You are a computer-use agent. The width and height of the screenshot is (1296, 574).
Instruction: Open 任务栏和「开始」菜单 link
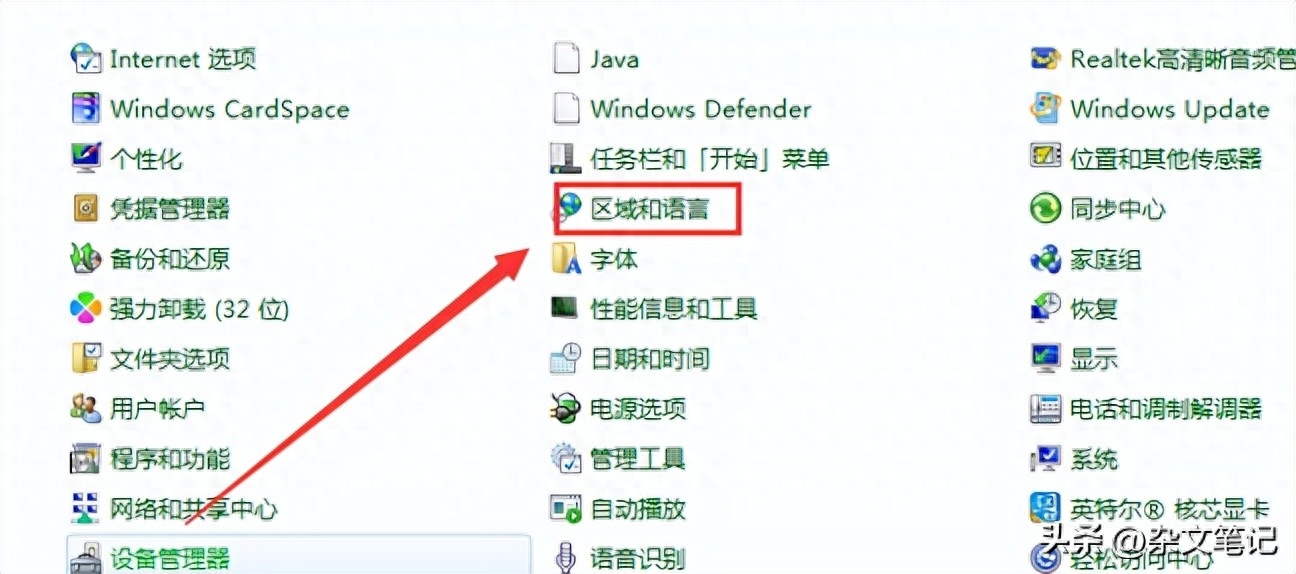point(710,159)
